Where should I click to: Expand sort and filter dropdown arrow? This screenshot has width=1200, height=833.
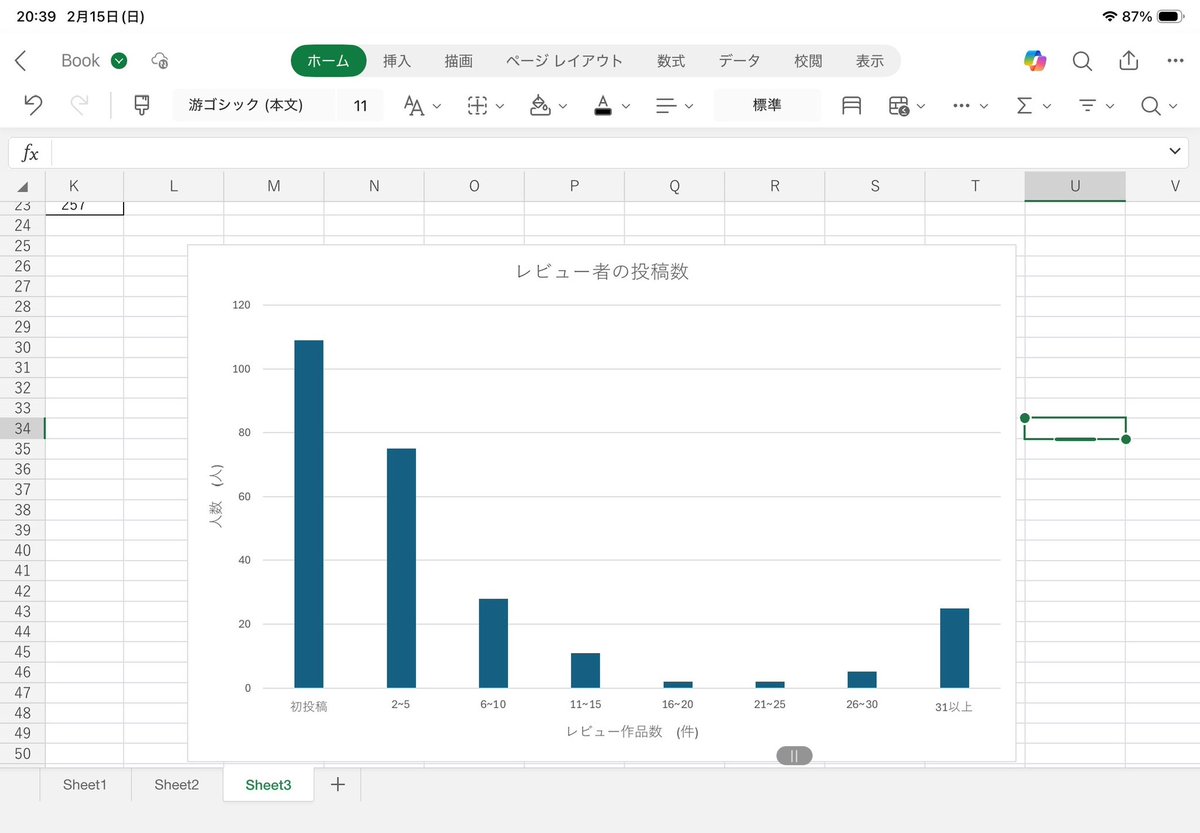(1110, 106)
